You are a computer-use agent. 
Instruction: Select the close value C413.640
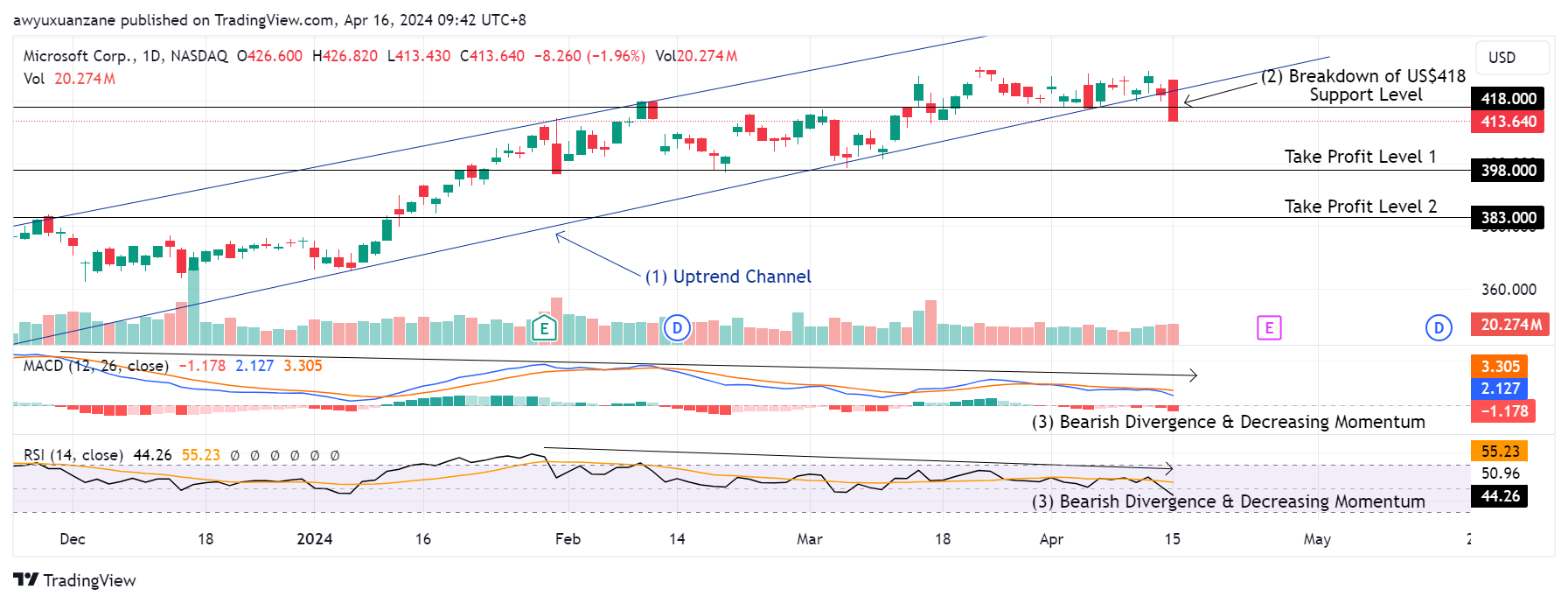coord(492,56)
